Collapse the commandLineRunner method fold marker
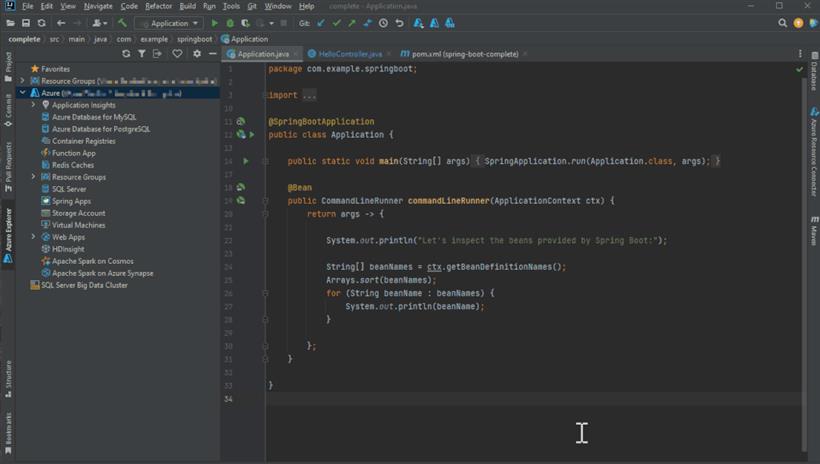This screenshot has height=464, width=820. 265,201
